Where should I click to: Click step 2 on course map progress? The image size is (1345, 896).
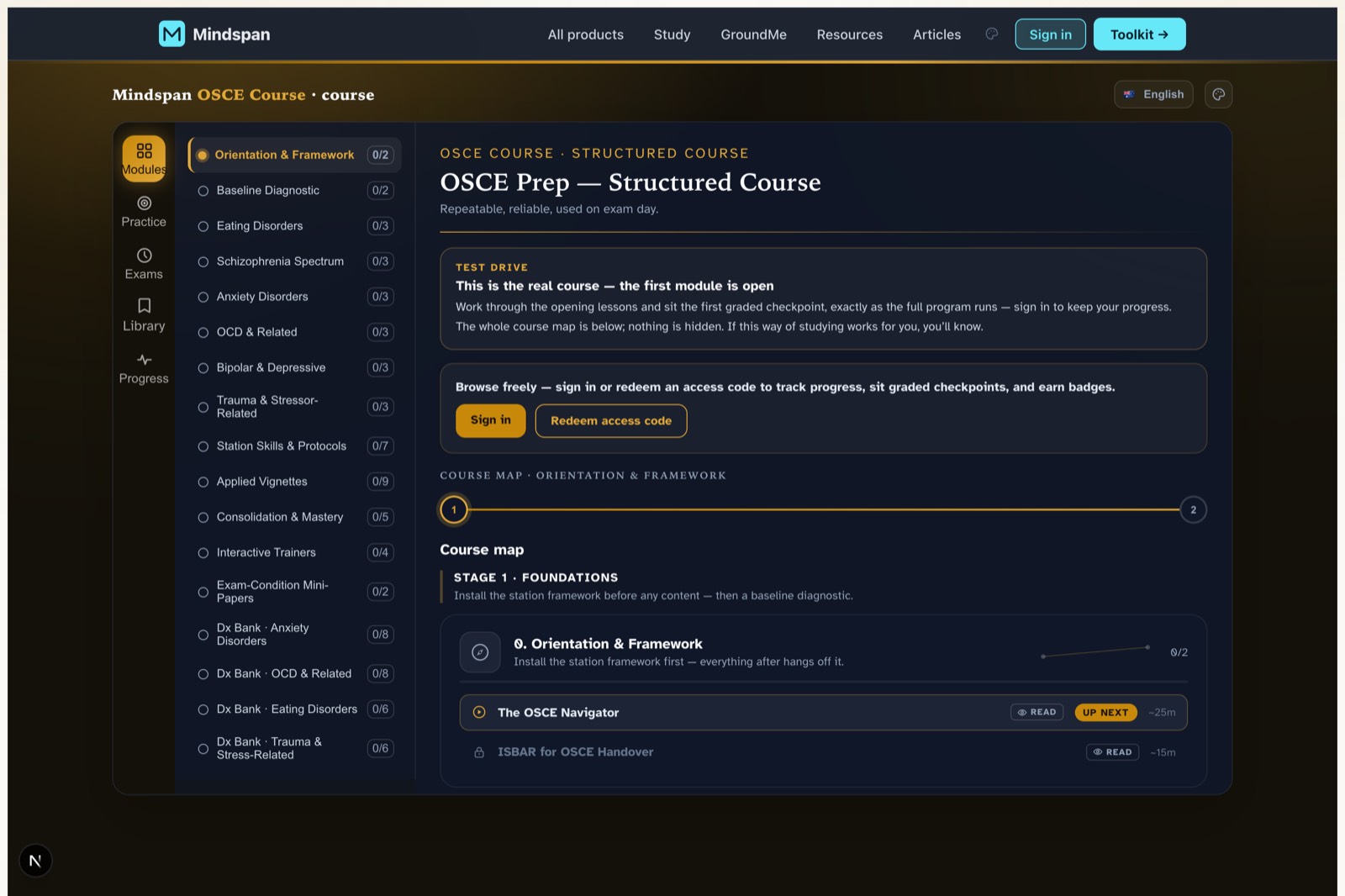point(1193,509)
